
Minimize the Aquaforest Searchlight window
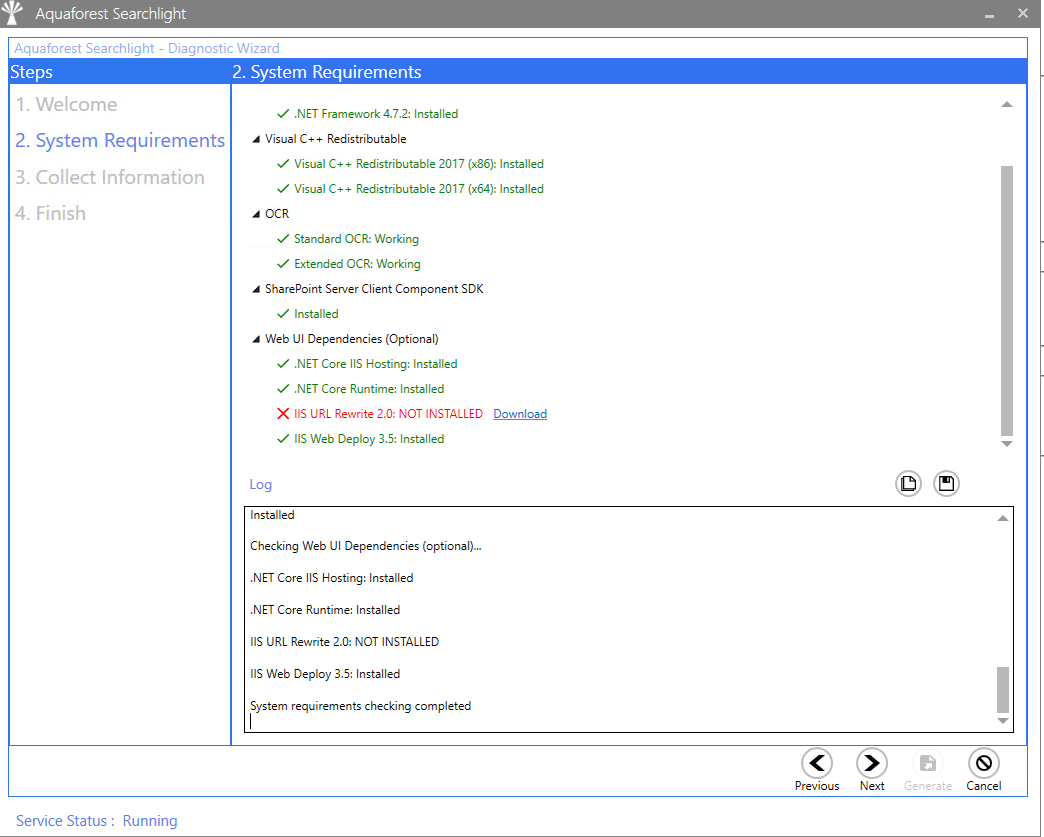click(989, 15)
